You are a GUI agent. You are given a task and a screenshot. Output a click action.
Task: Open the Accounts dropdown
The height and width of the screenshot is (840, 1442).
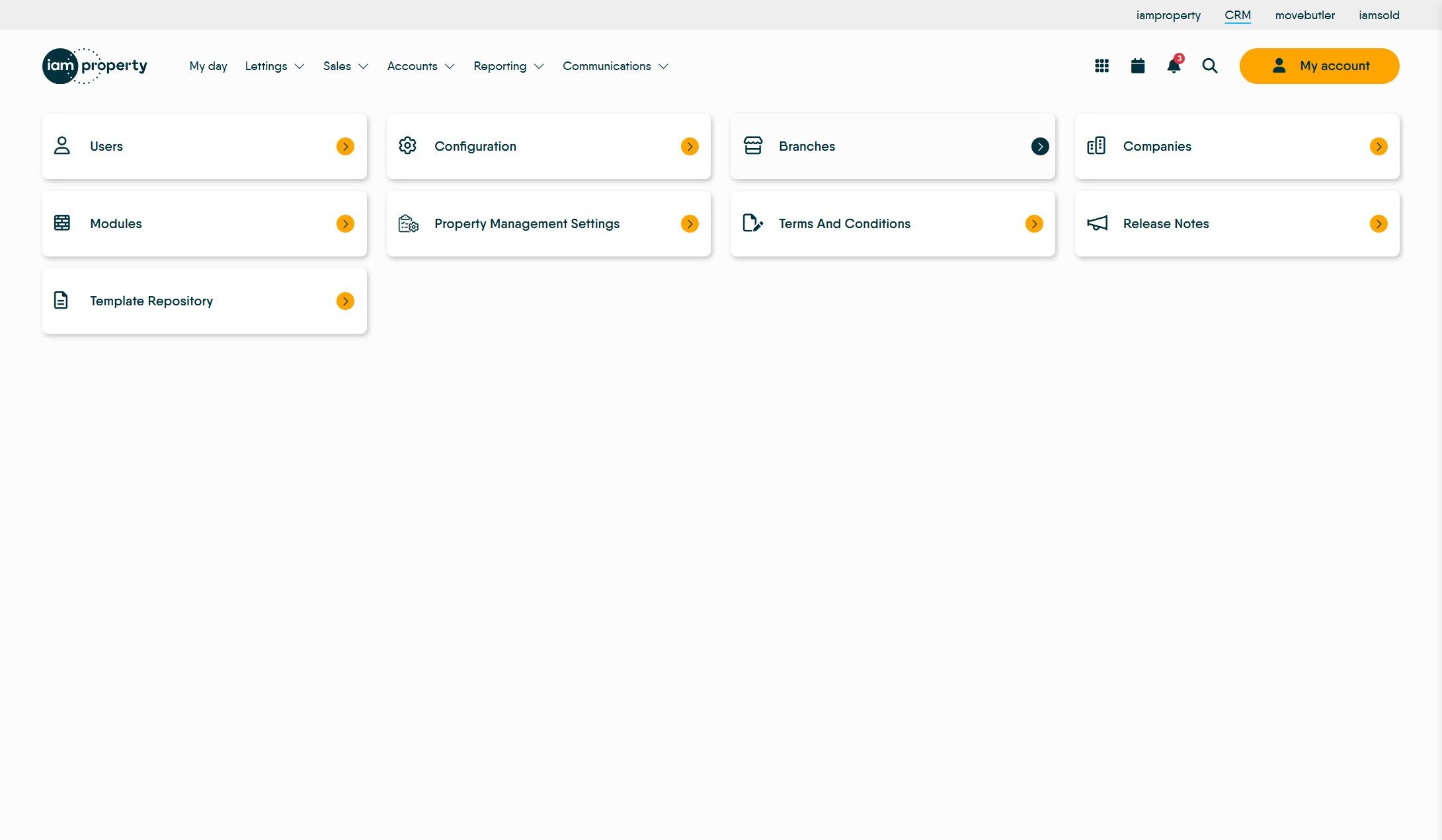pyautogui.click(x=421, y=66)
